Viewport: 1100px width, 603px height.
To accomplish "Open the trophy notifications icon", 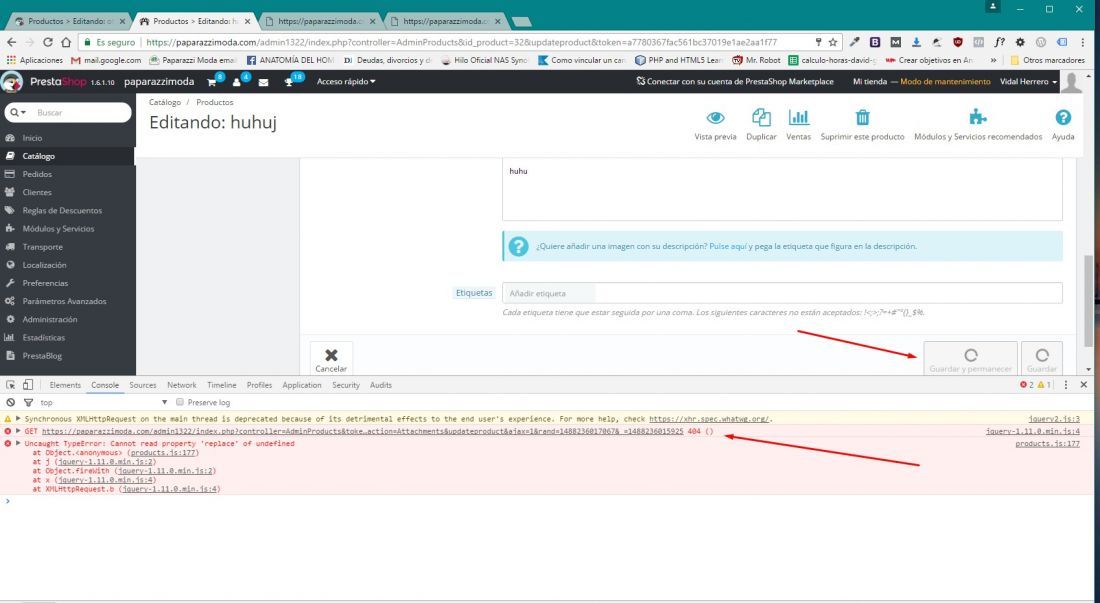I will point(289,82).
